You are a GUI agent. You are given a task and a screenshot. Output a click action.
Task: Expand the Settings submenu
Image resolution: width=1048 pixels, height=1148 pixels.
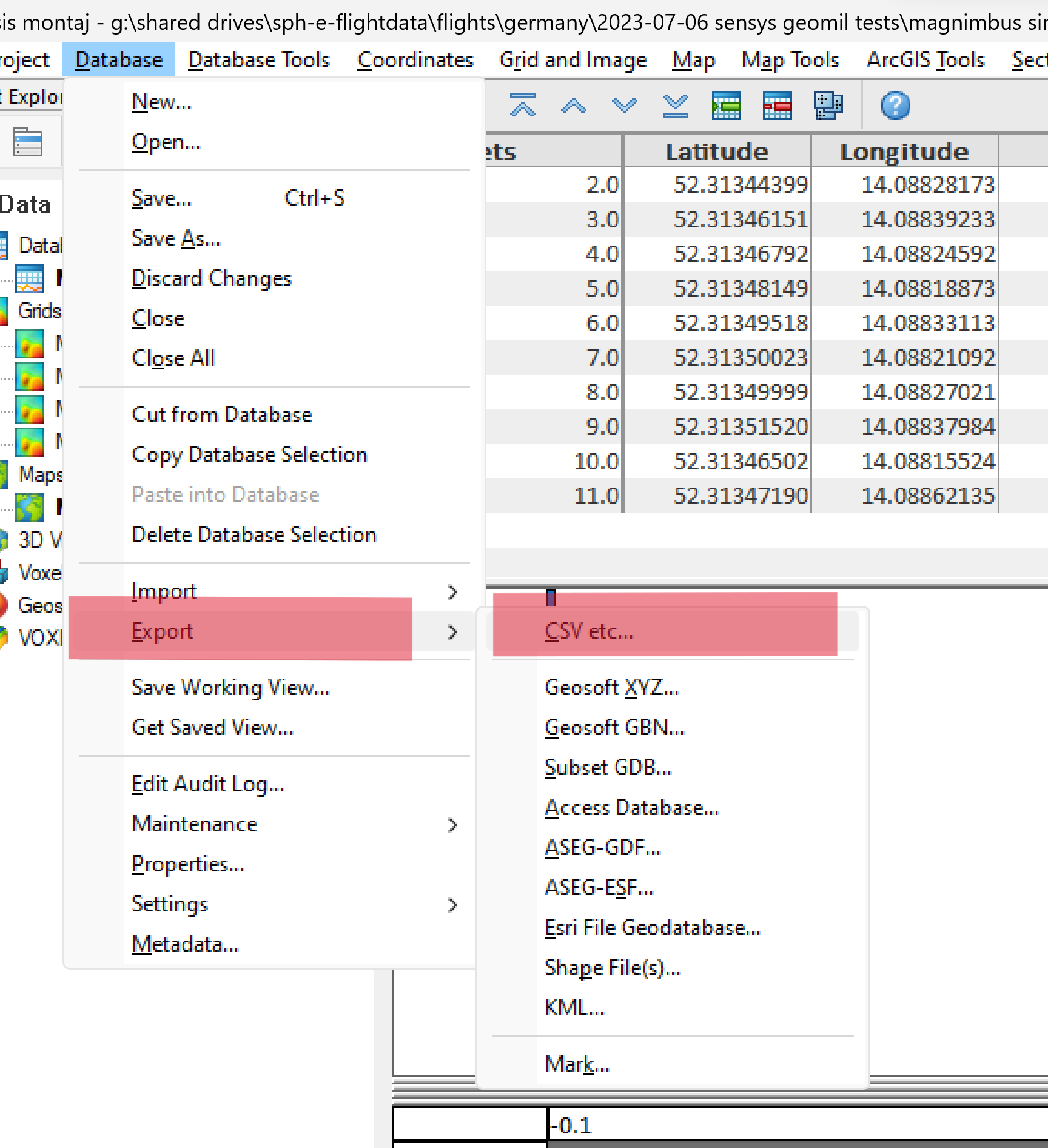coord(274,904)
